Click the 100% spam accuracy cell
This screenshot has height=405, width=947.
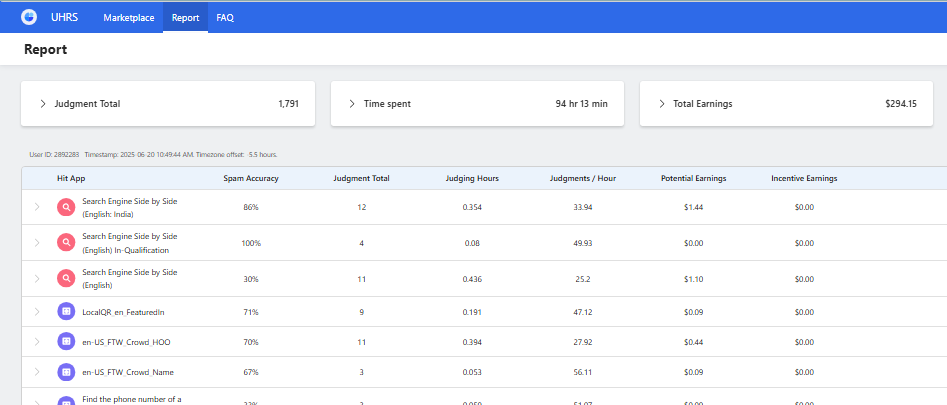(x=251, y=243)
